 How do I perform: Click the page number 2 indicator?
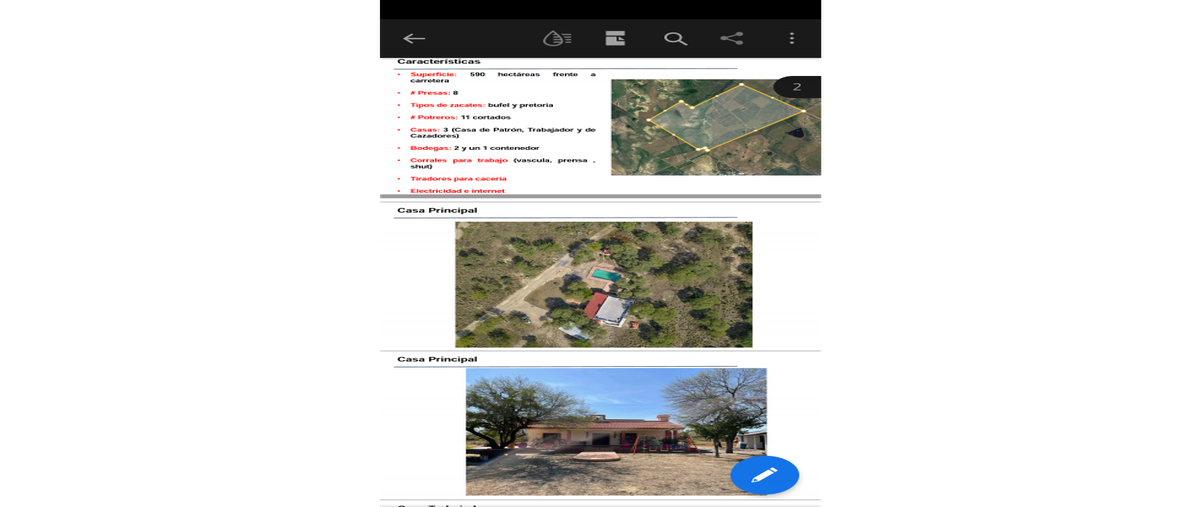click(x=798, y=87)
